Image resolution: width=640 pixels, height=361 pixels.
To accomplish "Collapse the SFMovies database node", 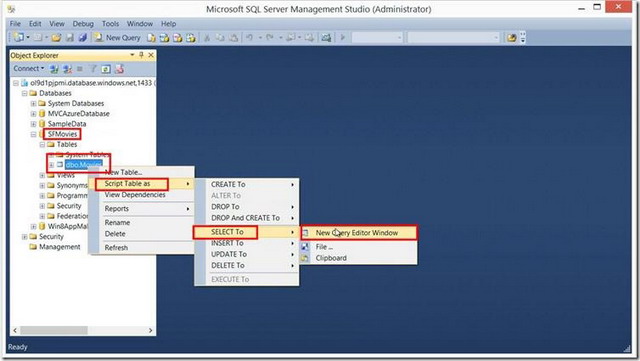I will (33, 134).
